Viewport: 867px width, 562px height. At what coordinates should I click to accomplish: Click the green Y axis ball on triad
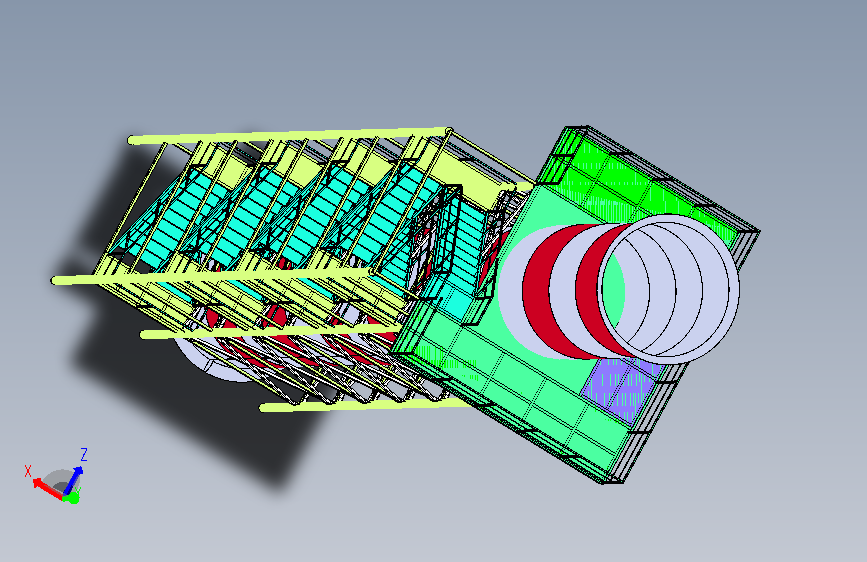click(72, 497)
